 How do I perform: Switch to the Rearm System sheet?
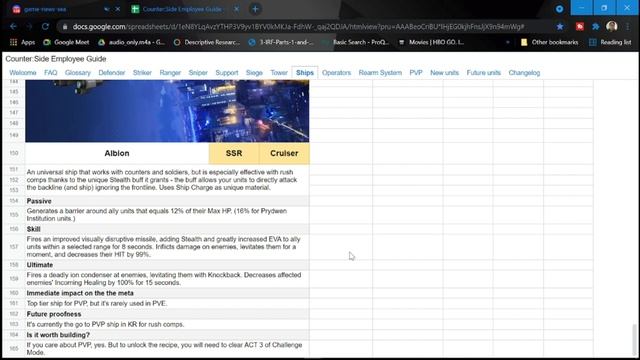pyautogui.click(x=380, y=73)
